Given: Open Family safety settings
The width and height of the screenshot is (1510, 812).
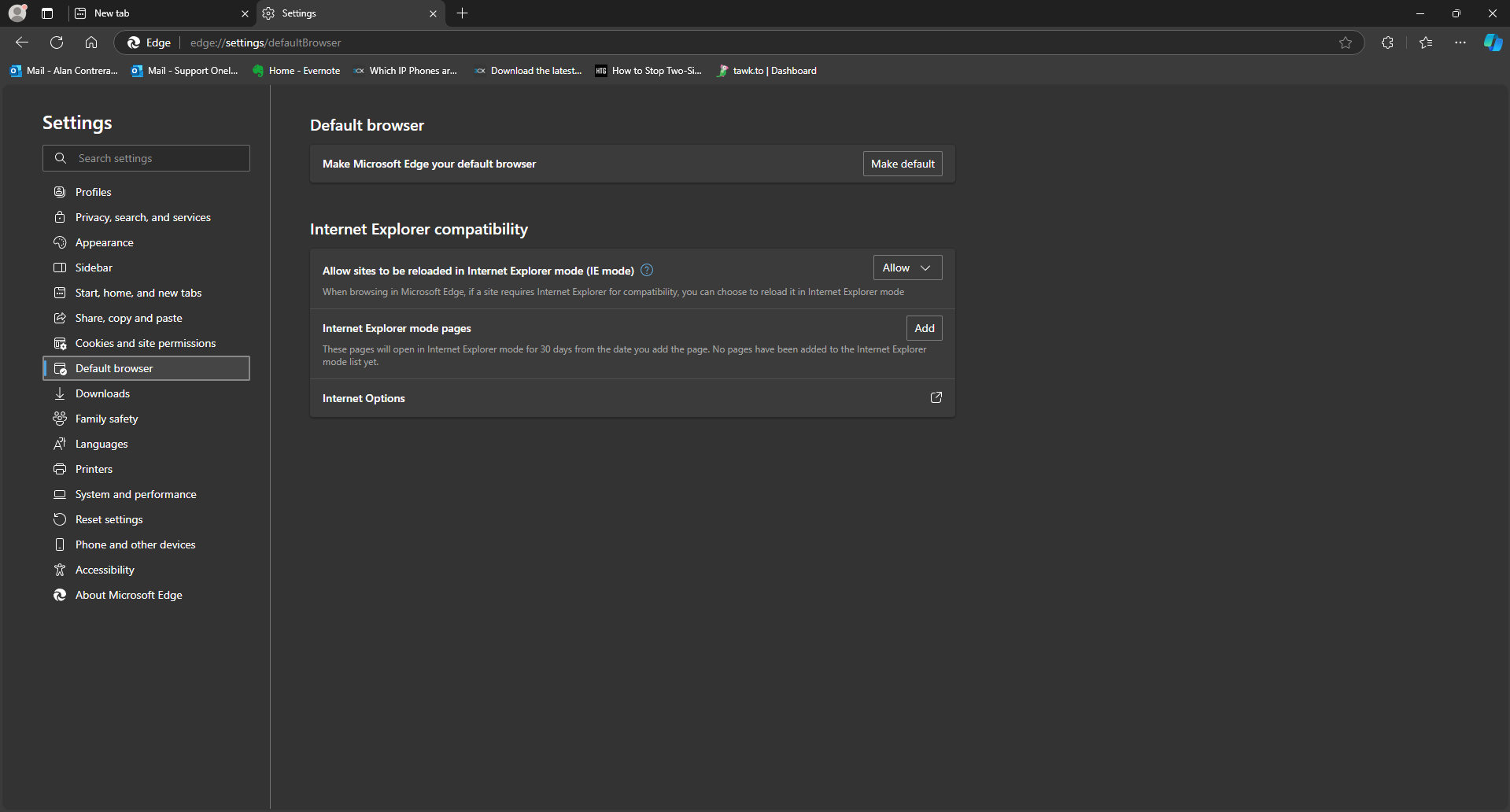Looking at the screenshot, I should click(146, 419).
